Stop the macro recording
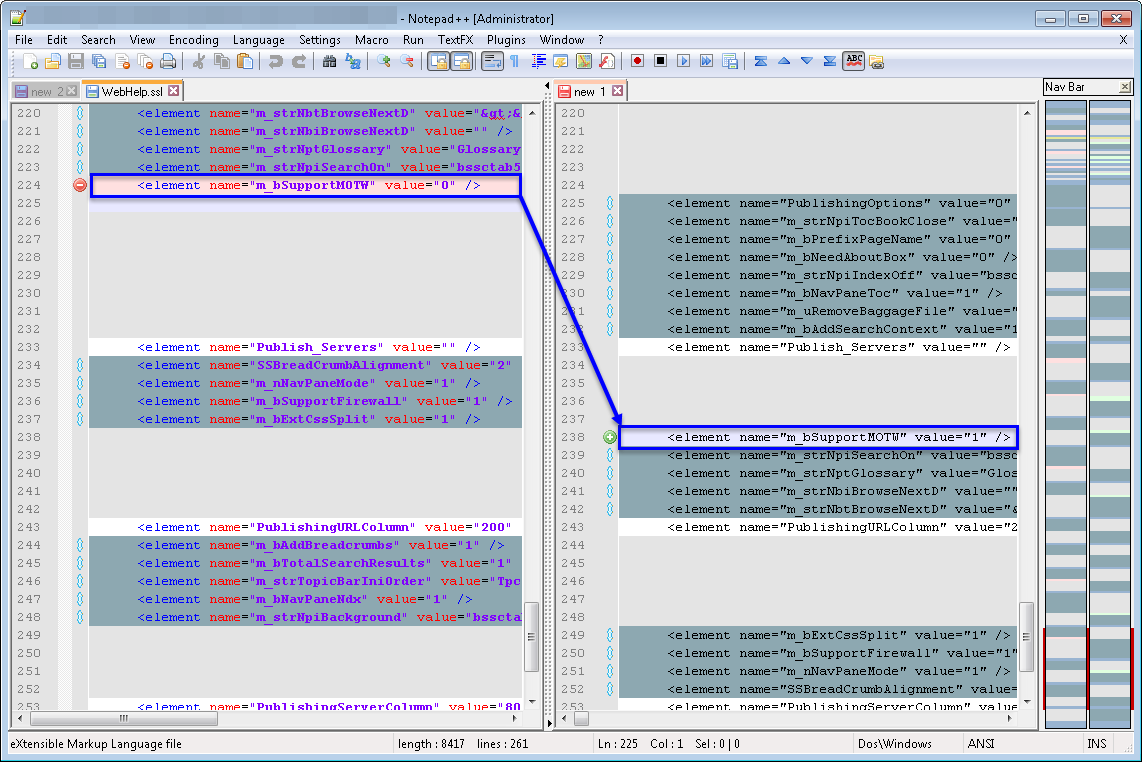Viewport: 1142px width, 762px height. (659, 61)
